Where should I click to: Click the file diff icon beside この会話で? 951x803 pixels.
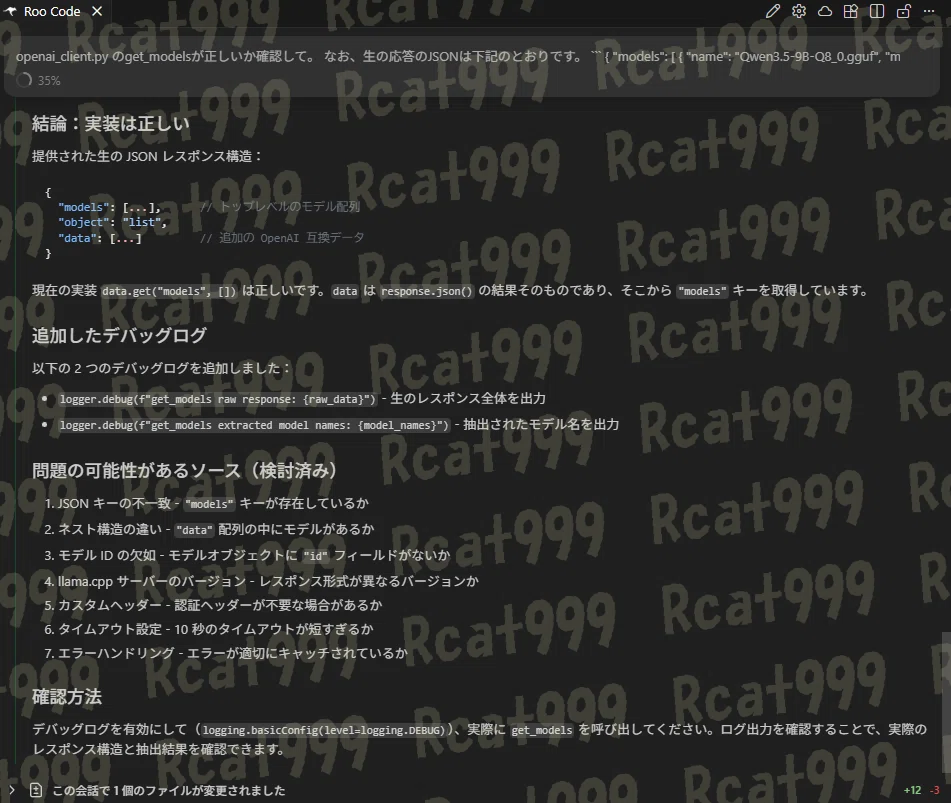click(x=36, y=790)
